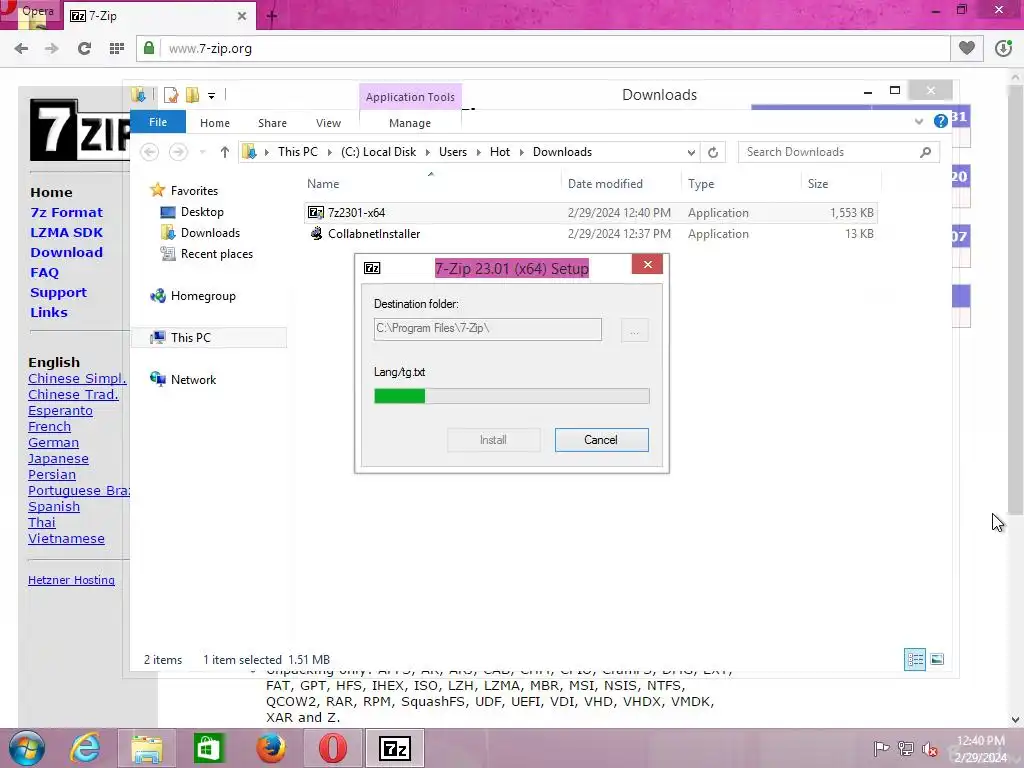Click the Properties quick access icon

pyautogui.click(x=171, y=95)
